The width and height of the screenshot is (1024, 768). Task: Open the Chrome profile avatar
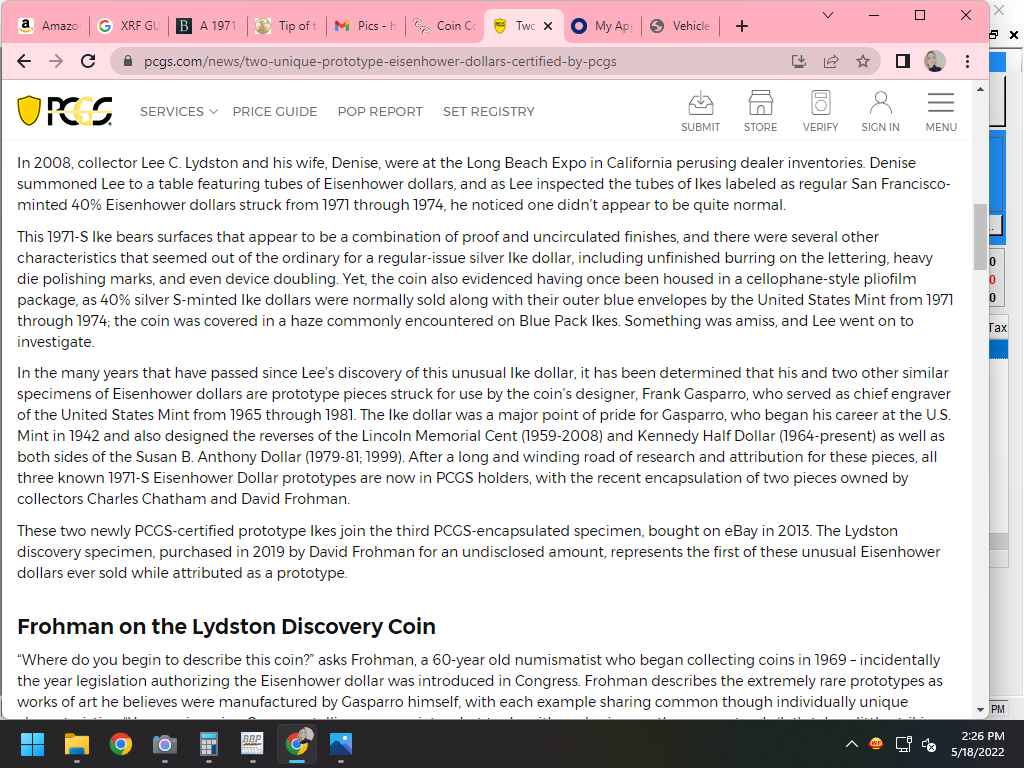click(935, 61)
